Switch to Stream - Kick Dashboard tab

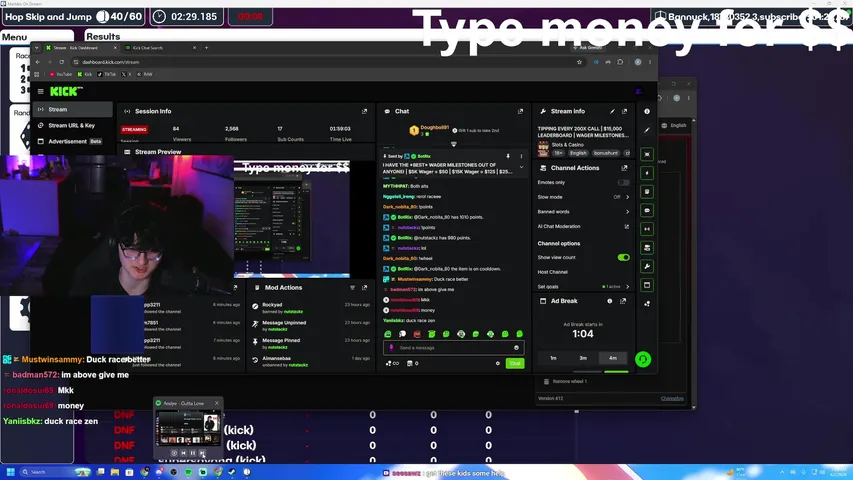click(82, 48)
